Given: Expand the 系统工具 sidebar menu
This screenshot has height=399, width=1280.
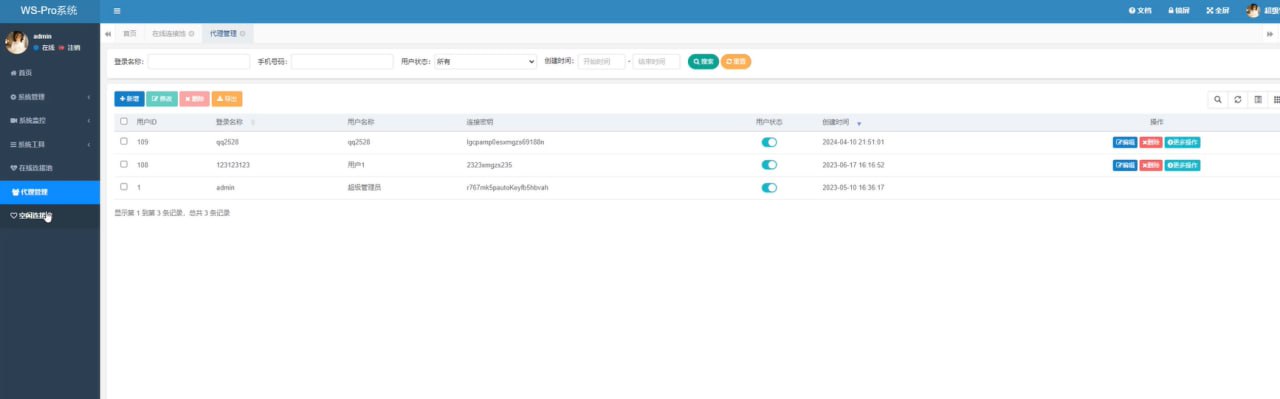Looking at the screenshot, I should tap(50, 144).
